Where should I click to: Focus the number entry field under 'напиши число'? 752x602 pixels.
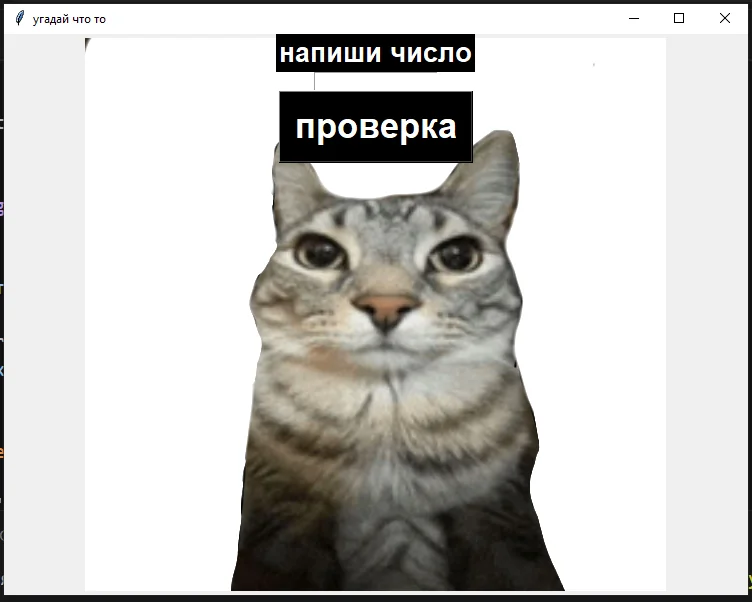[x=376, y=81]
